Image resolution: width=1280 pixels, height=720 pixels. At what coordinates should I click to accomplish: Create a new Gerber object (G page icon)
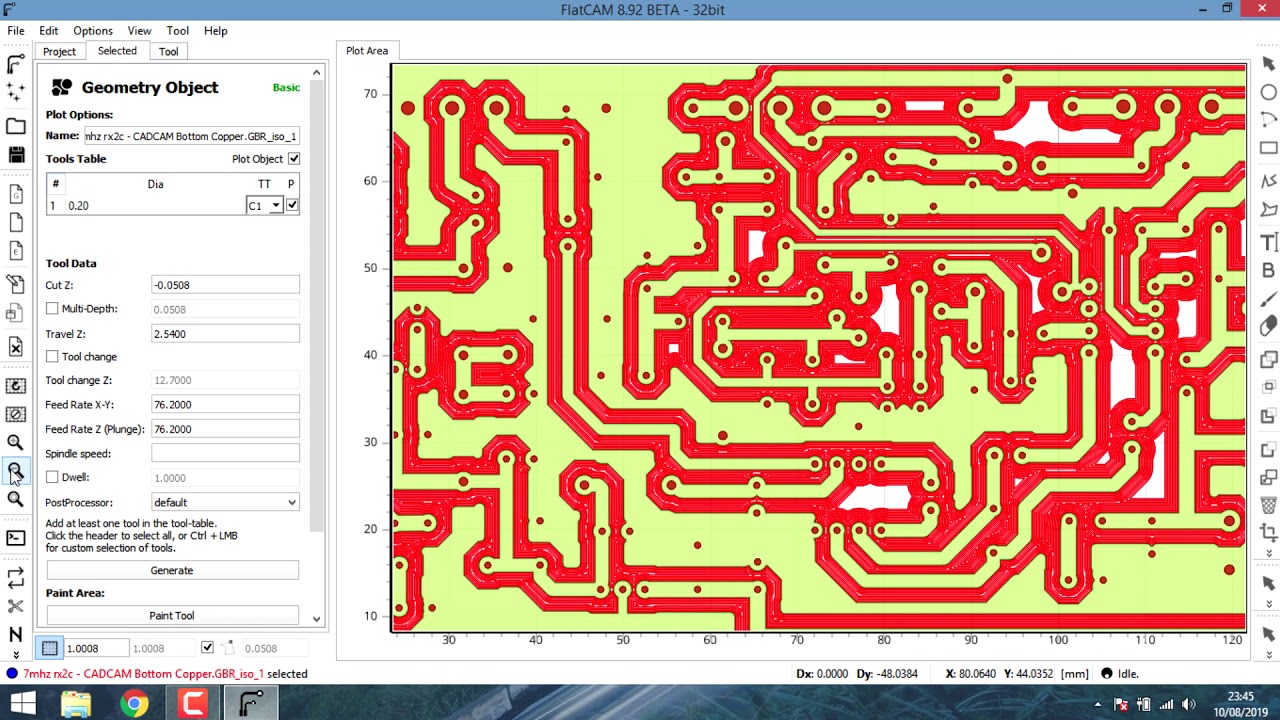click(x=15, y=193)
